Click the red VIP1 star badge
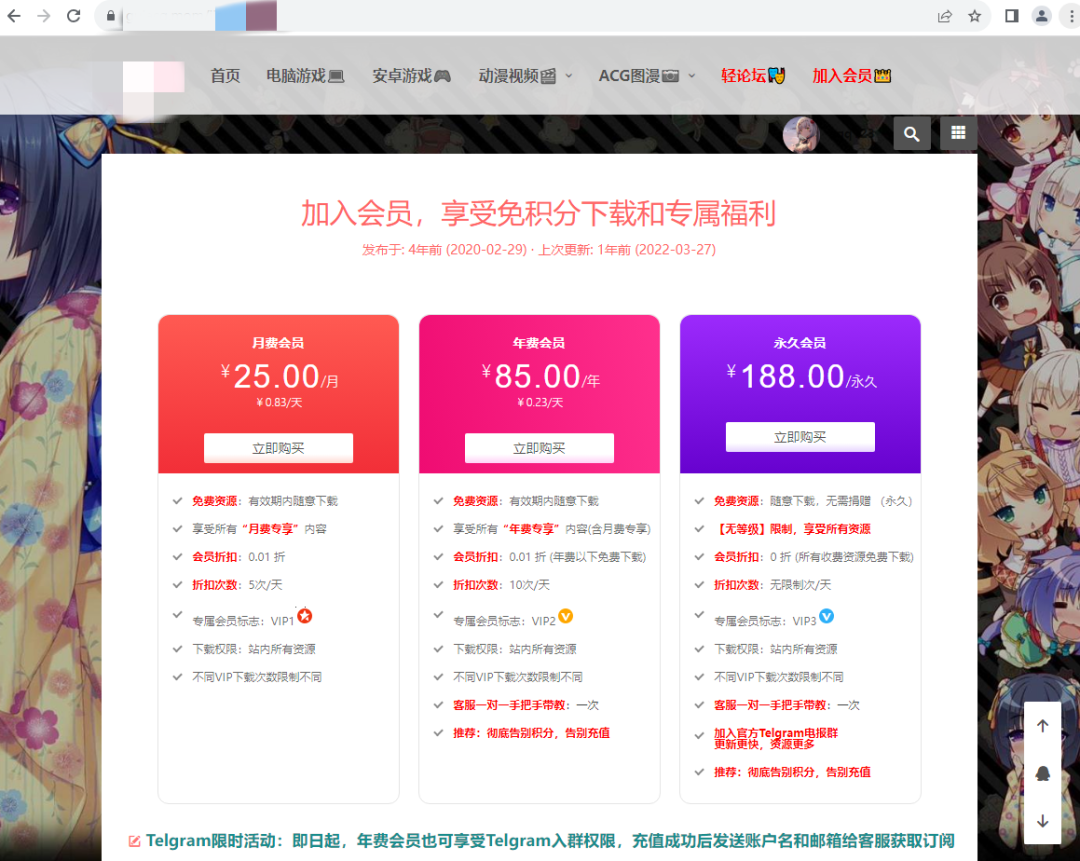This screenshot has width=1080, height=861. point(304,616)
